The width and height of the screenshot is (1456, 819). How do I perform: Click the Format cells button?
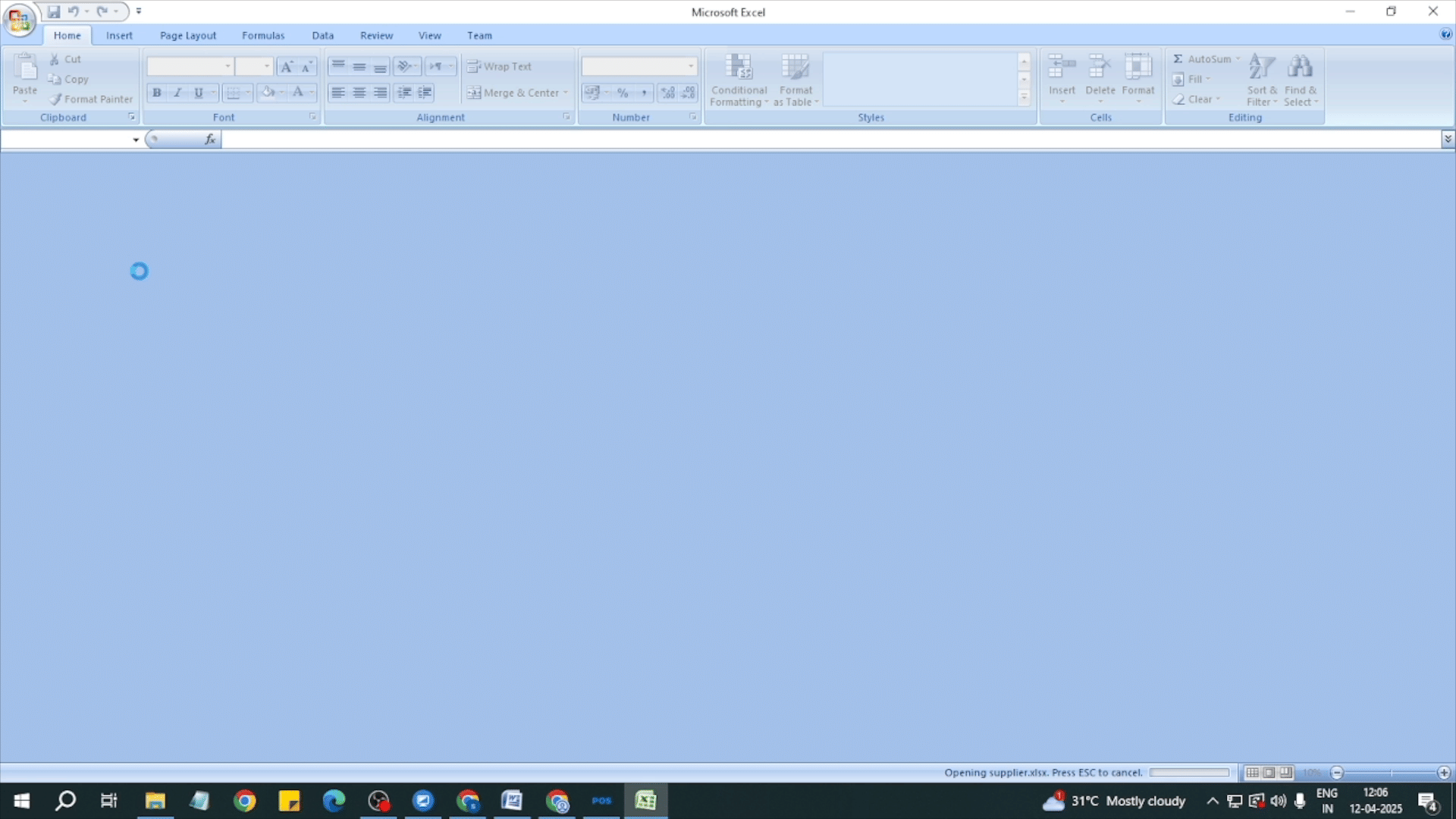[x=1137, y=78]
